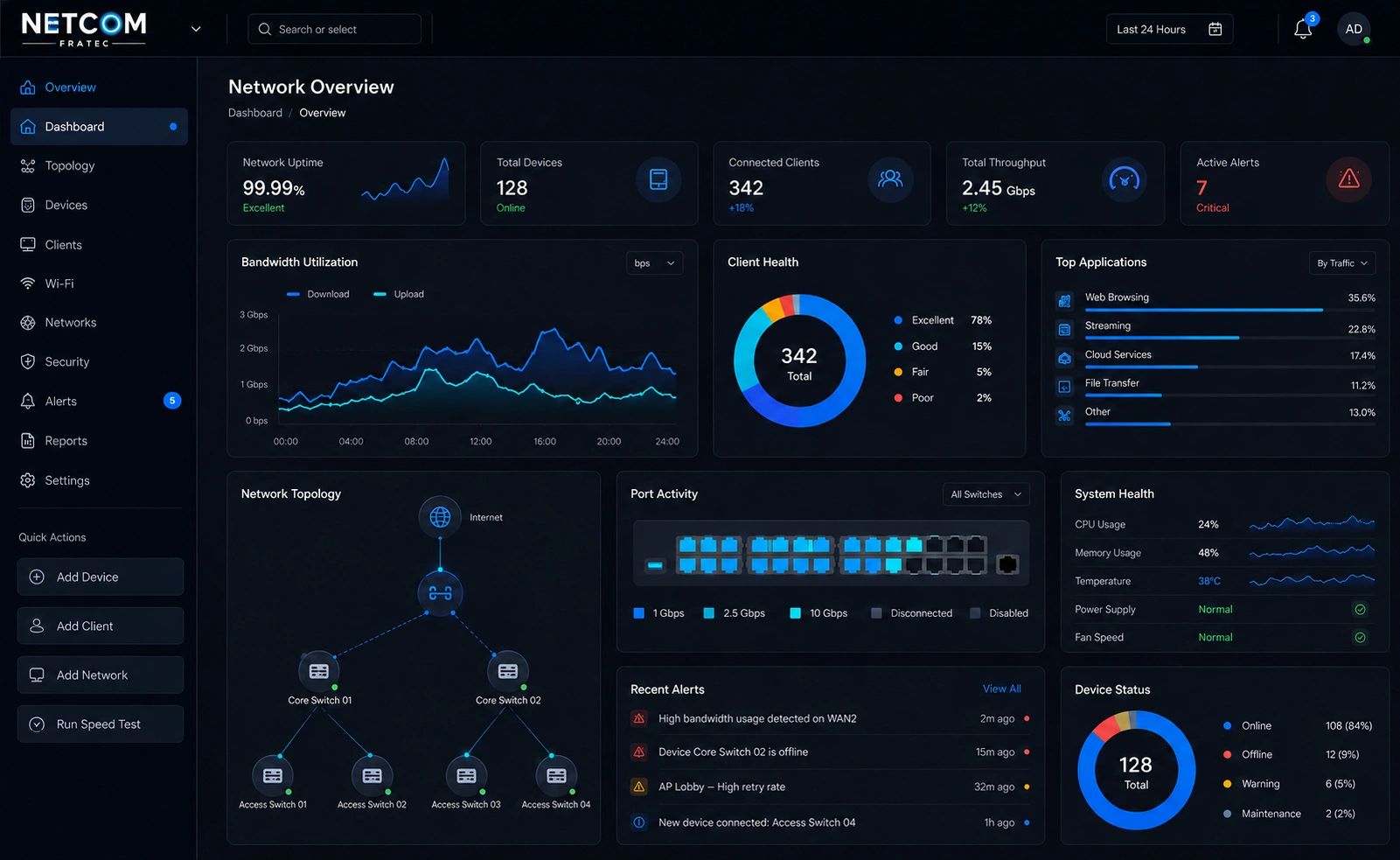This screenshot has width=1400, height=860.
Task: Click the Cloud Services application icon
Action: click(1064, 359)
